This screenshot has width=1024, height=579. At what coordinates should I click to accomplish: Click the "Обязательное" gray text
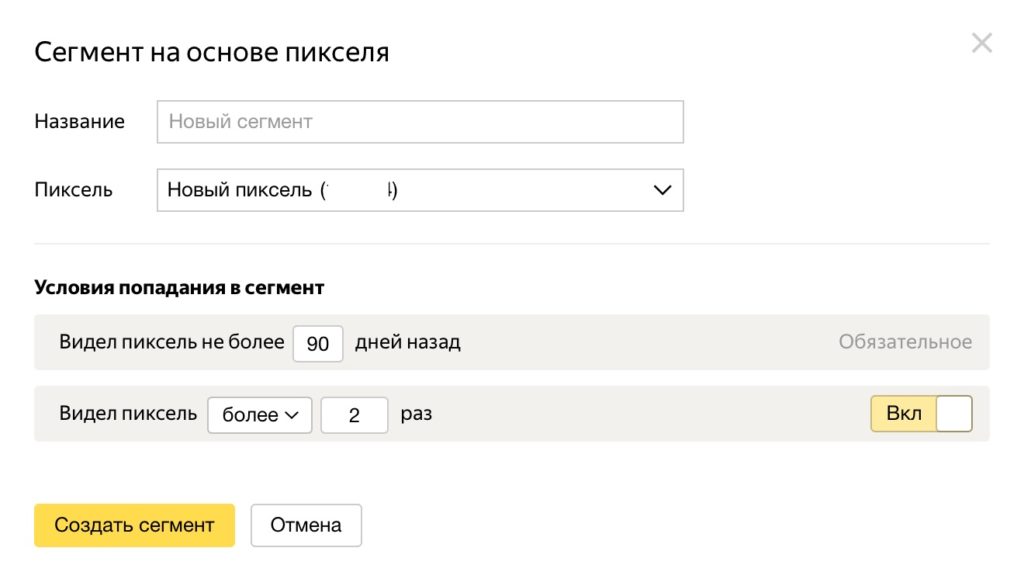(905, 343)
